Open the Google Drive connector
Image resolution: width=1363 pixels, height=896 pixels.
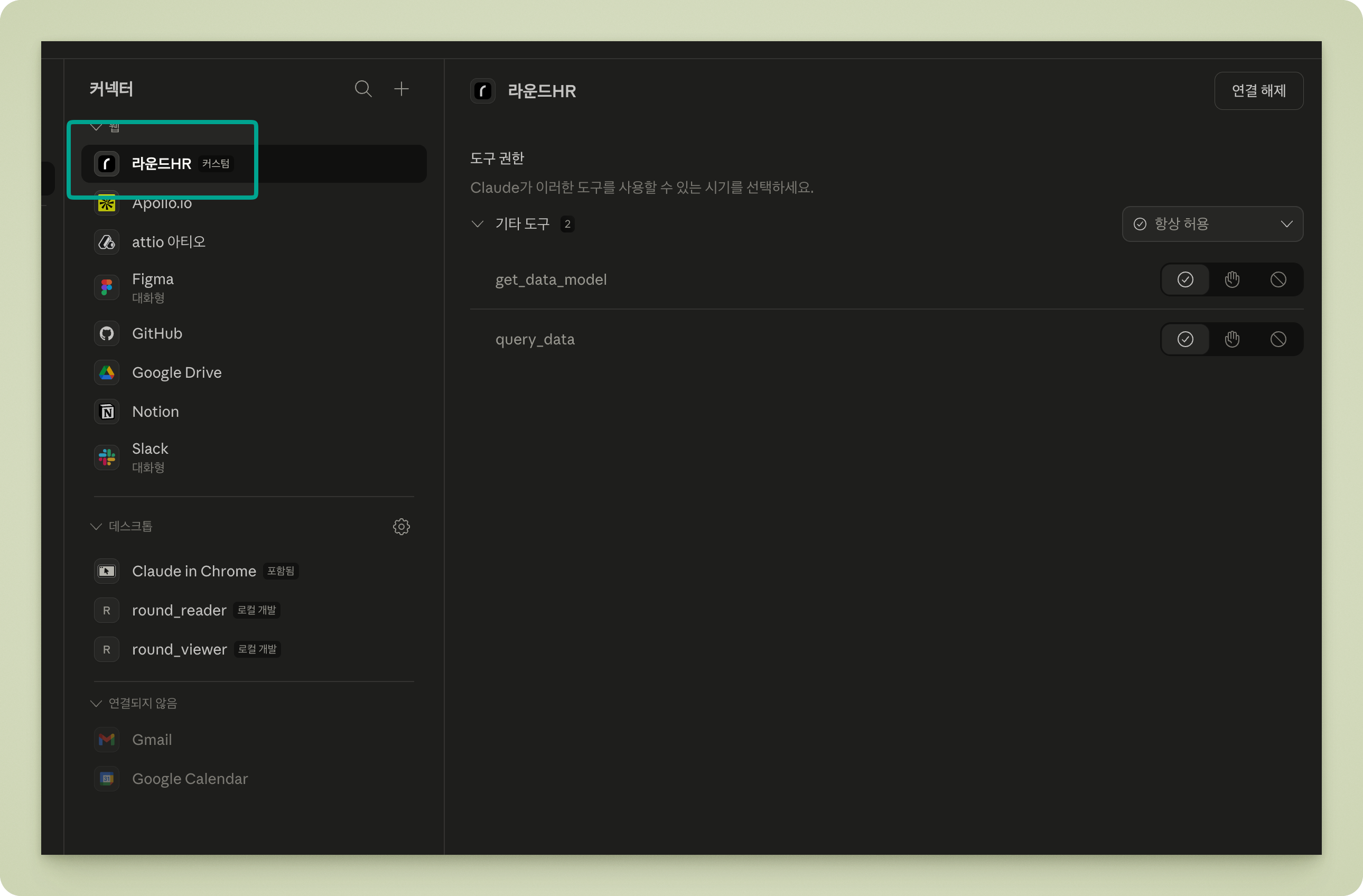tap(176, 372)
